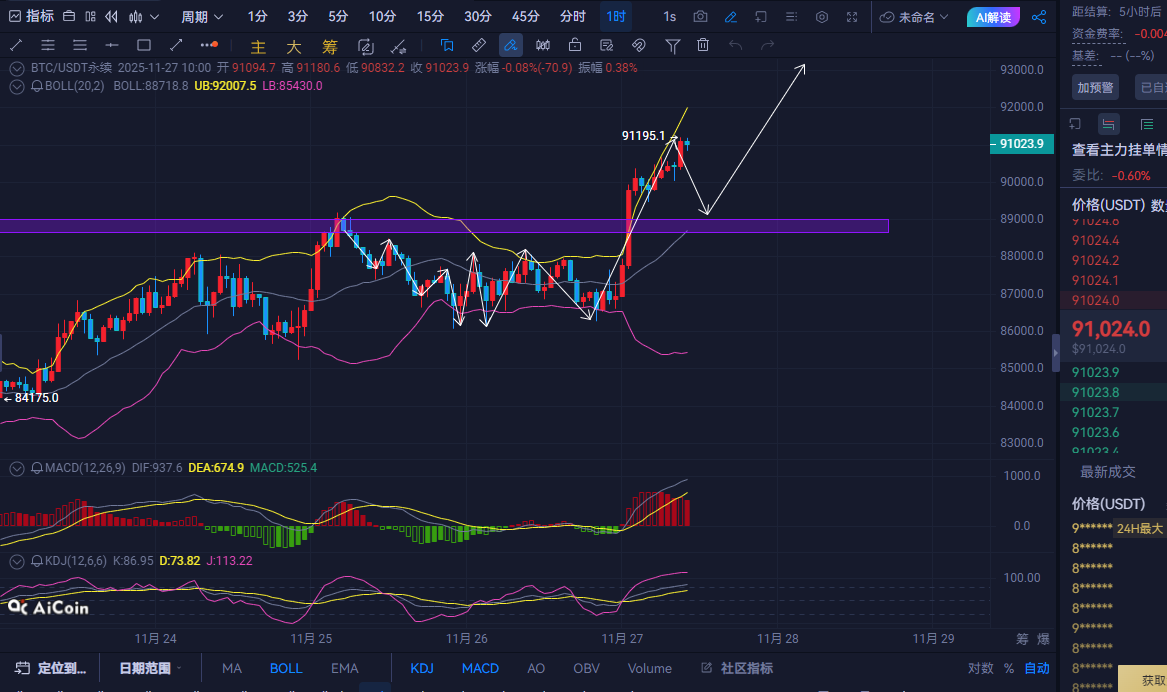Select the rectangle drawing tool
This screenshot has height=692, width=1167.
pos(144,45)
